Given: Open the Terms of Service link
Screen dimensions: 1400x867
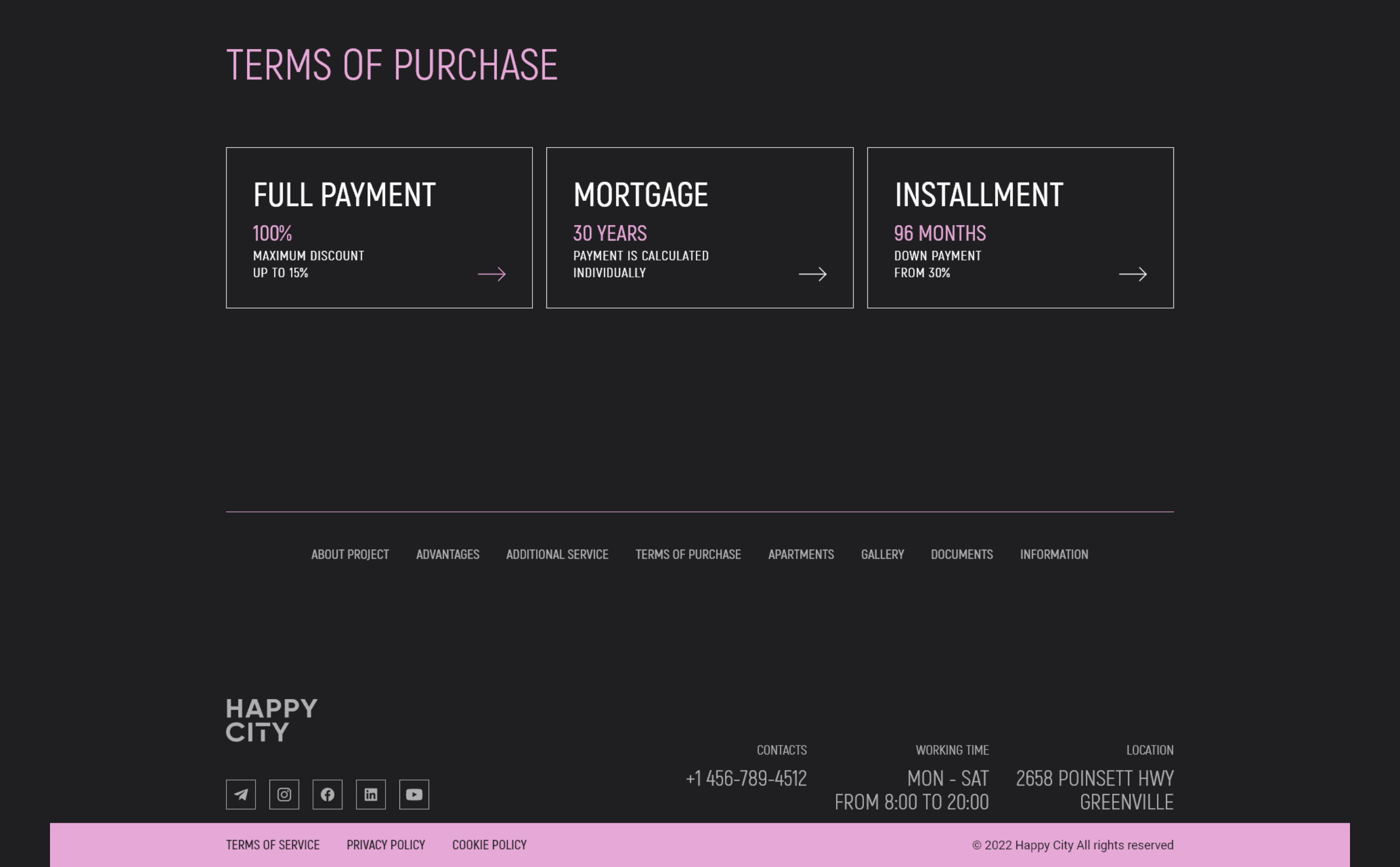Looking at the screenshot, I should 273,844.
